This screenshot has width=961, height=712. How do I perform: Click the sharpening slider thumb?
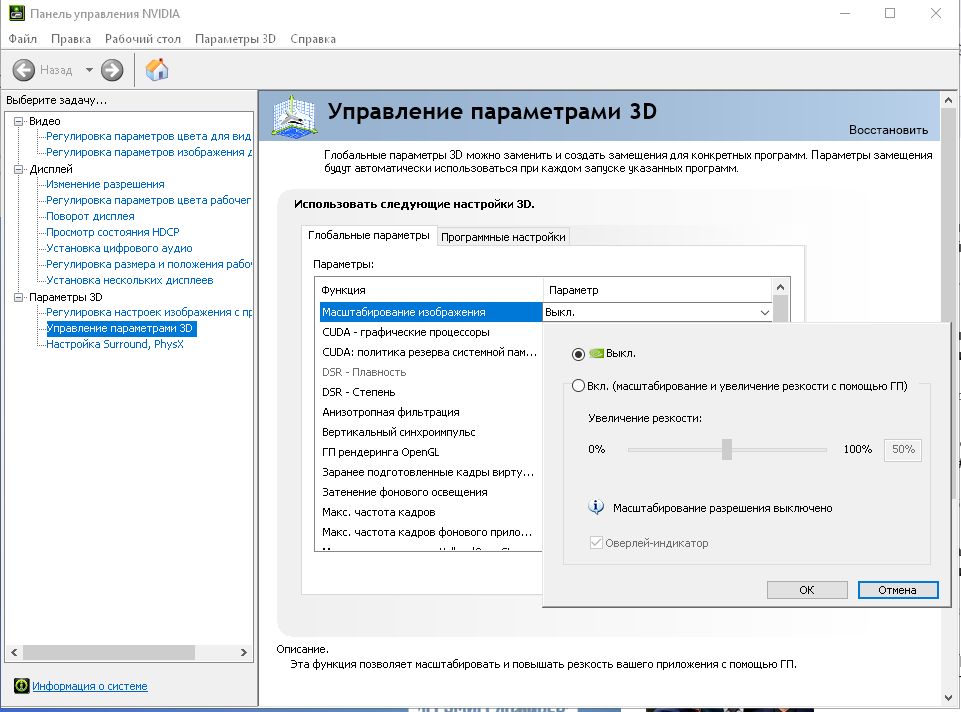click(727, 449)
